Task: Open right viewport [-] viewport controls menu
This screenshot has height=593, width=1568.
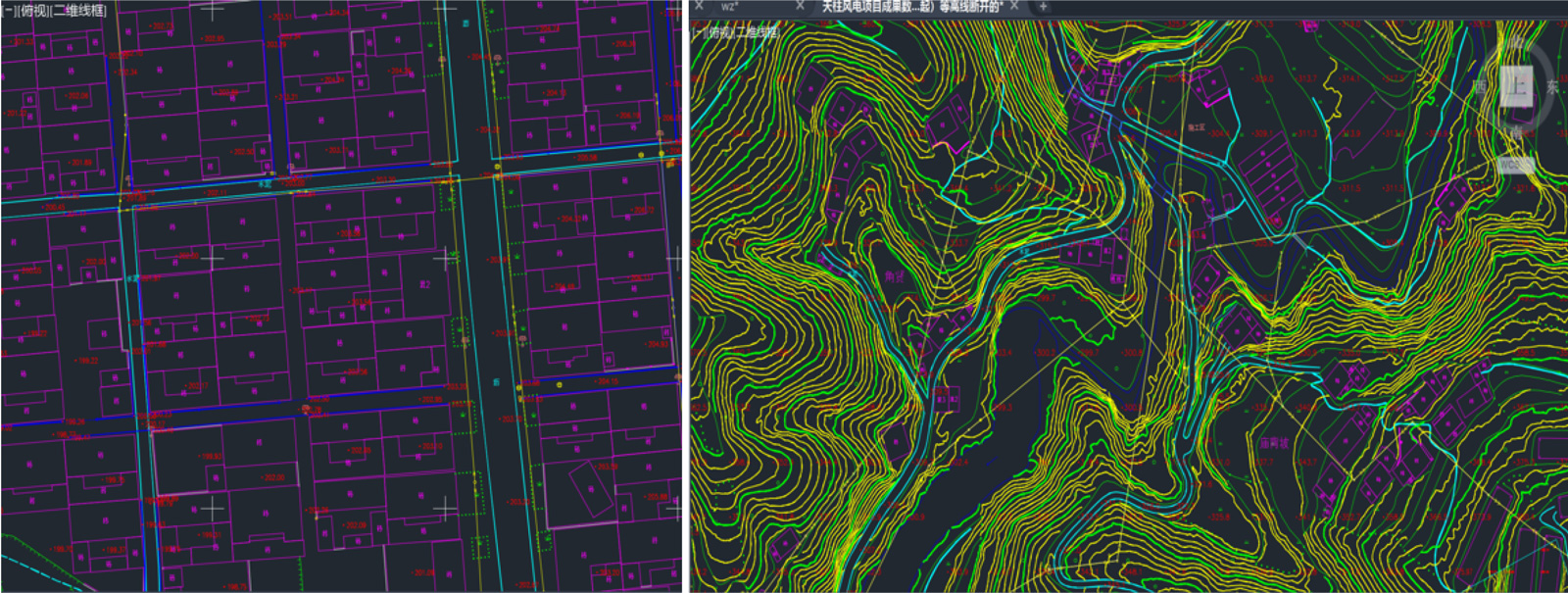Action: click(699, 32)
